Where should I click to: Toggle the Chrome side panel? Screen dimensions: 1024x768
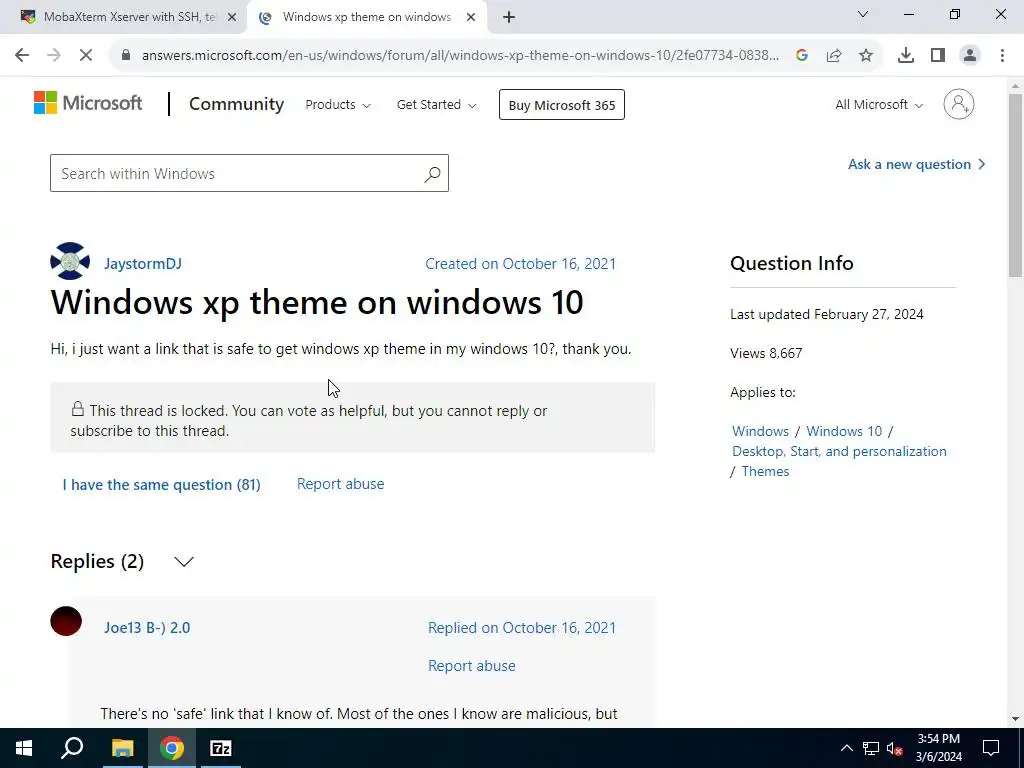[938, 56]
